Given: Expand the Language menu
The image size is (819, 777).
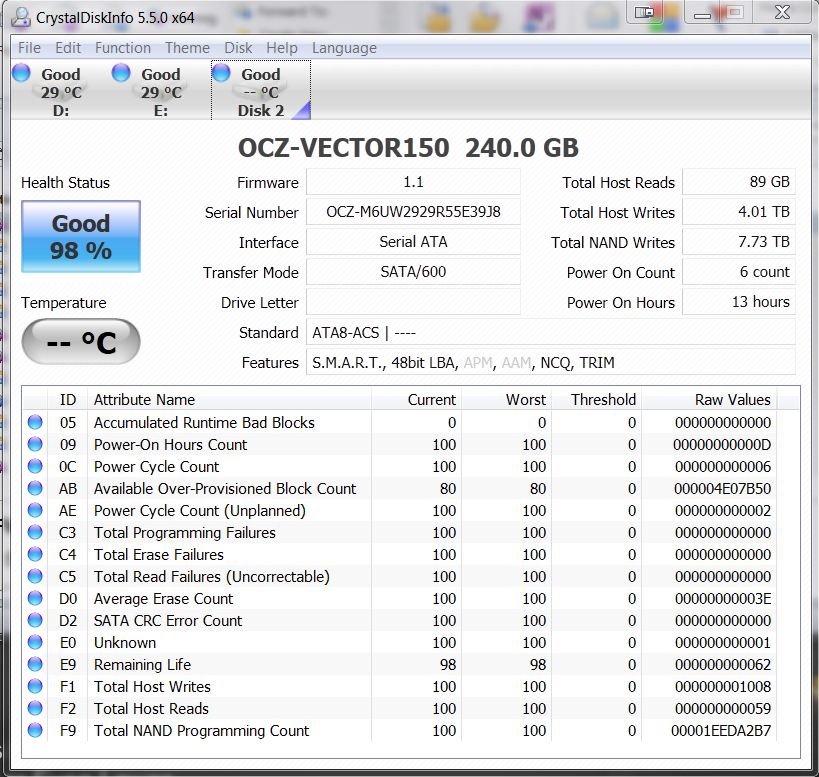Looking at the screenshot, I should pyautogui.click(x=344, y=48).
